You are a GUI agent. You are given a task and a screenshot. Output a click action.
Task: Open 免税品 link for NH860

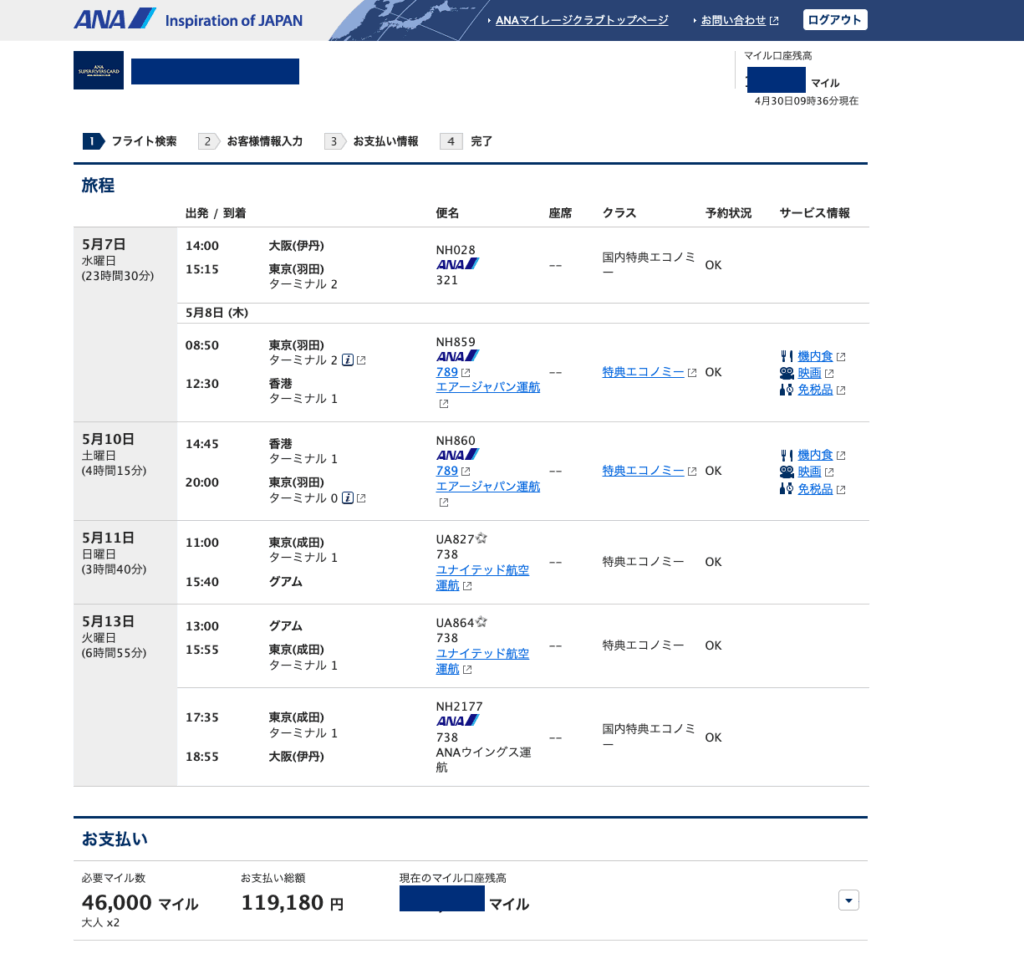(x=815, y=489)
